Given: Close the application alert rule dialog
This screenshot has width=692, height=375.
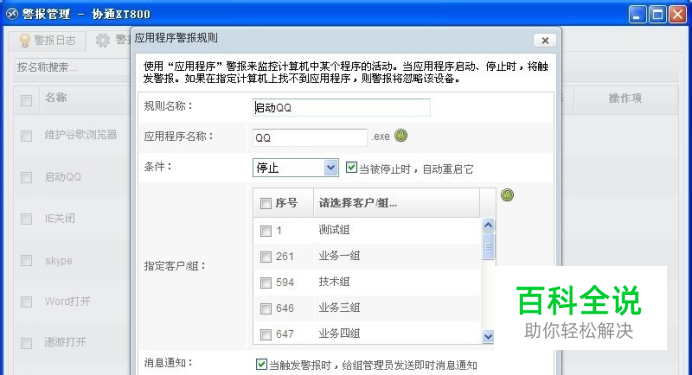Looking at the screenshot, I should (x=545, y=41).
